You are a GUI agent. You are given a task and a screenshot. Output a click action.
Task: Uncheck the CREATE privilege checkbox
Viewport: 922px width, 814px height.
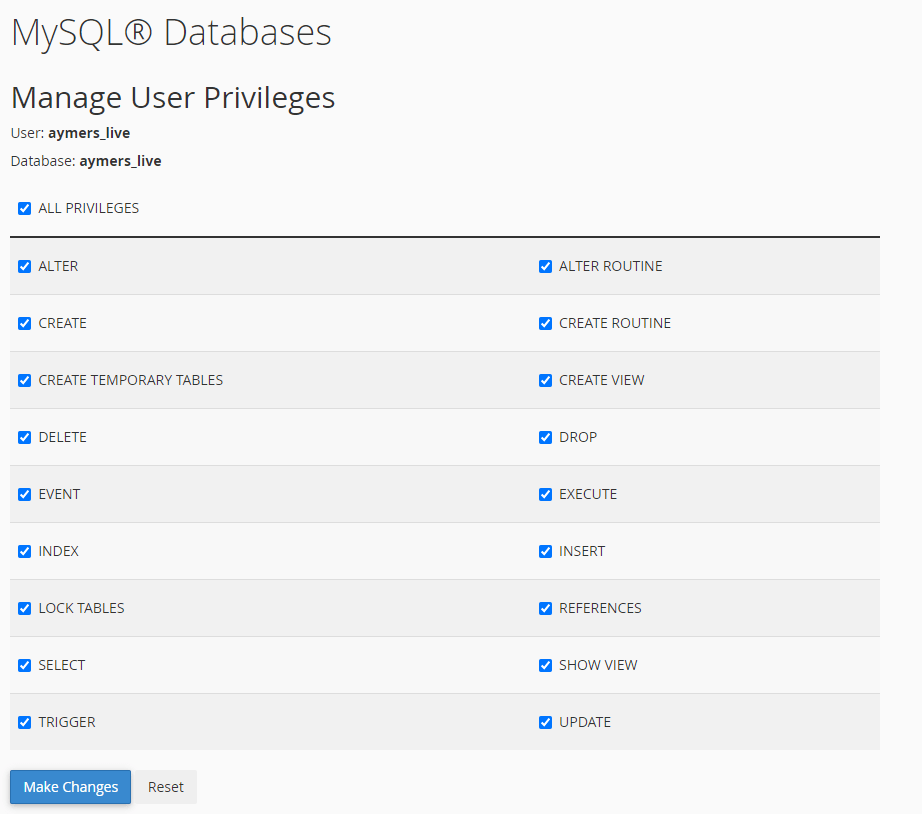25,324
